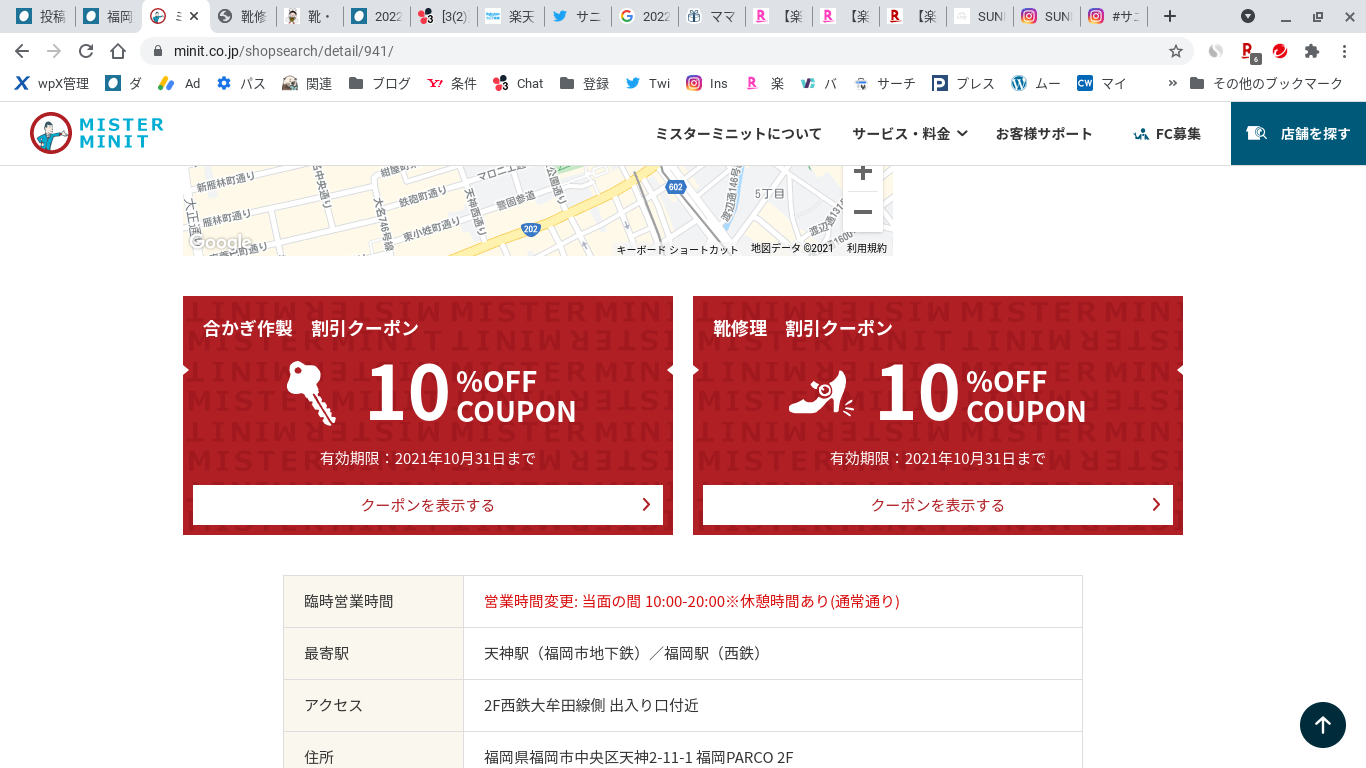The width and height of the screenshot is (1366, 768).
Task: Open the サーチ bookmark
Action: point(884,84)
